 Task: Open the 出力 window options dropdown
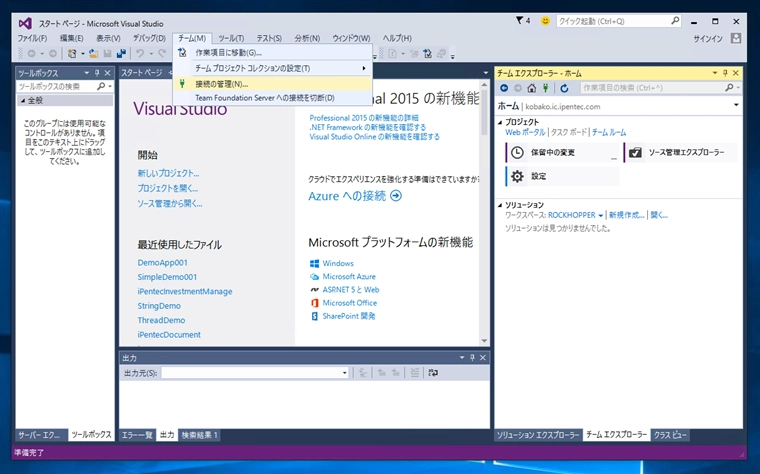tap(462, 358)
